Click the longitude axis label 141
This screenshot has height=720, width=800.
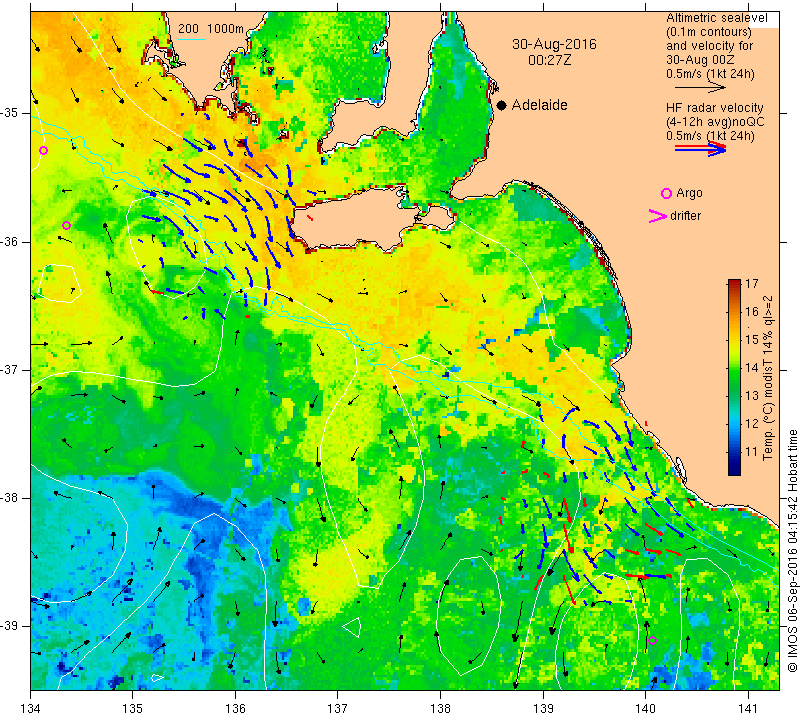[748, 709]
